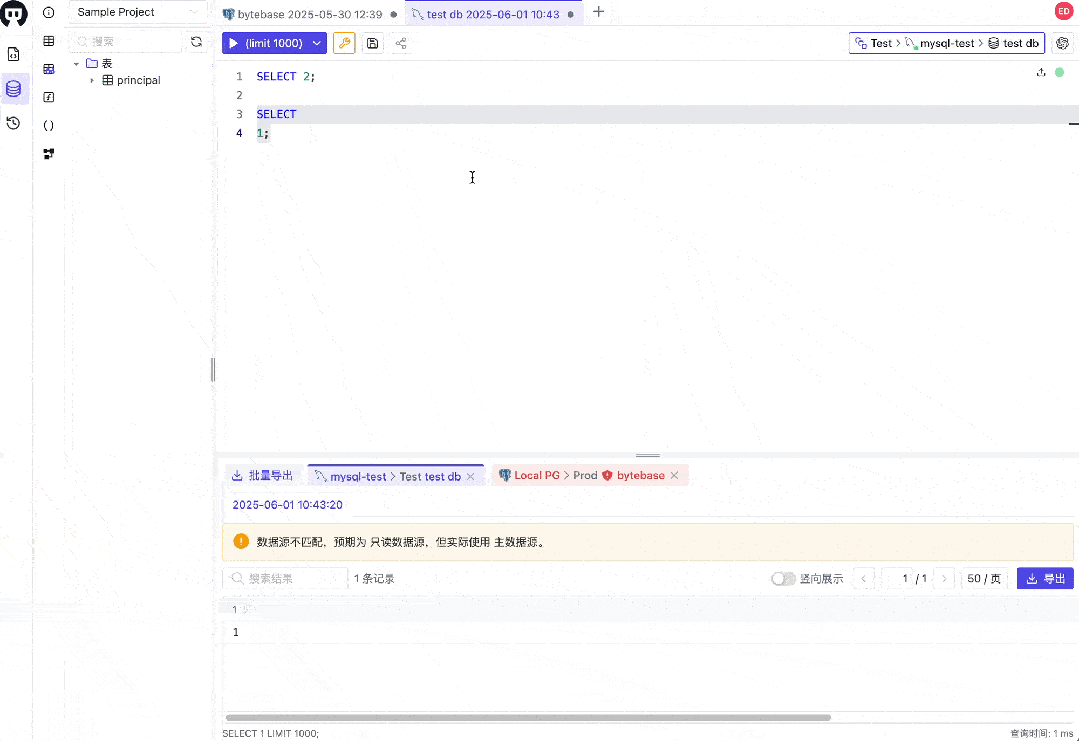Click the 导出 export button
1079x741 pixels.
point(1045,579)
